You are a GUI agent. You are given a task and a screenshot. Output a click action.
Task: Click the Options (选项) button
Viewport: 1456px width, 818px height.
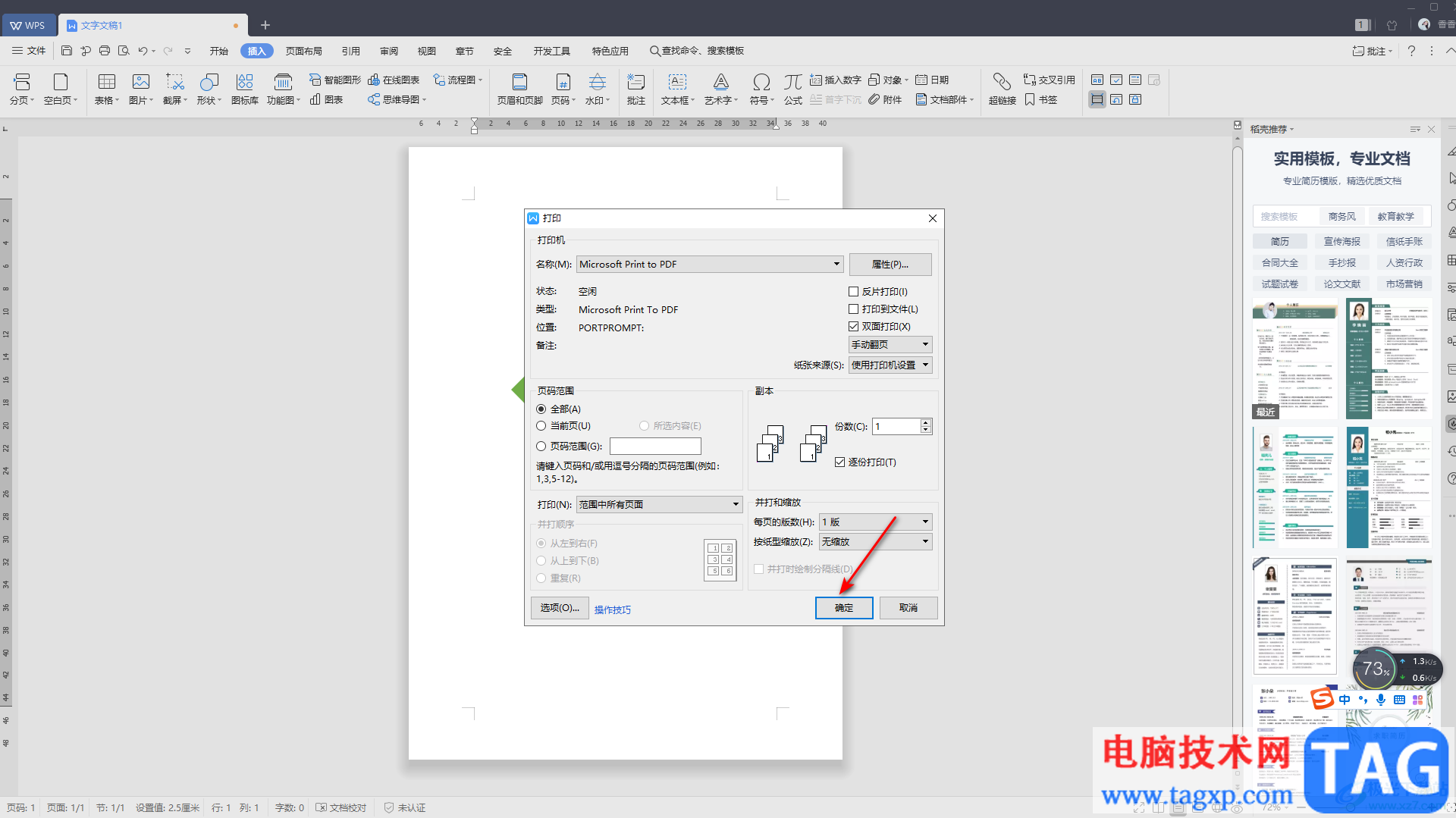[560, 608]
